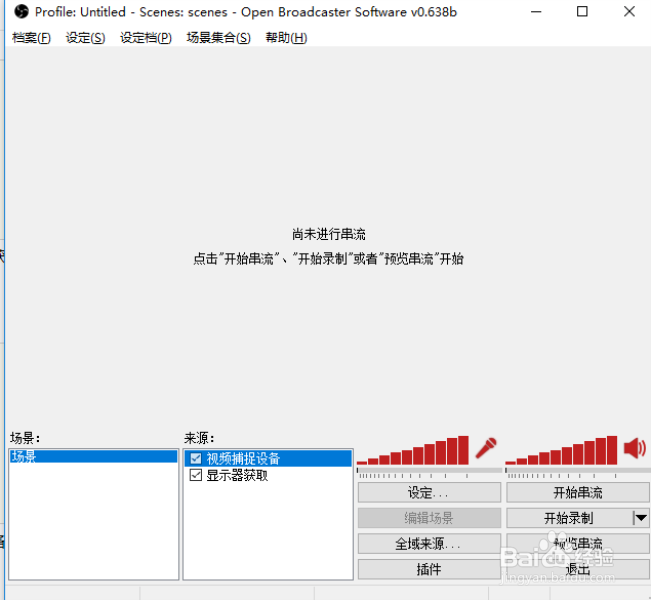Open the 设定(S) menu
This screenshot has width=651, height=600.
(x=86, y=38)
